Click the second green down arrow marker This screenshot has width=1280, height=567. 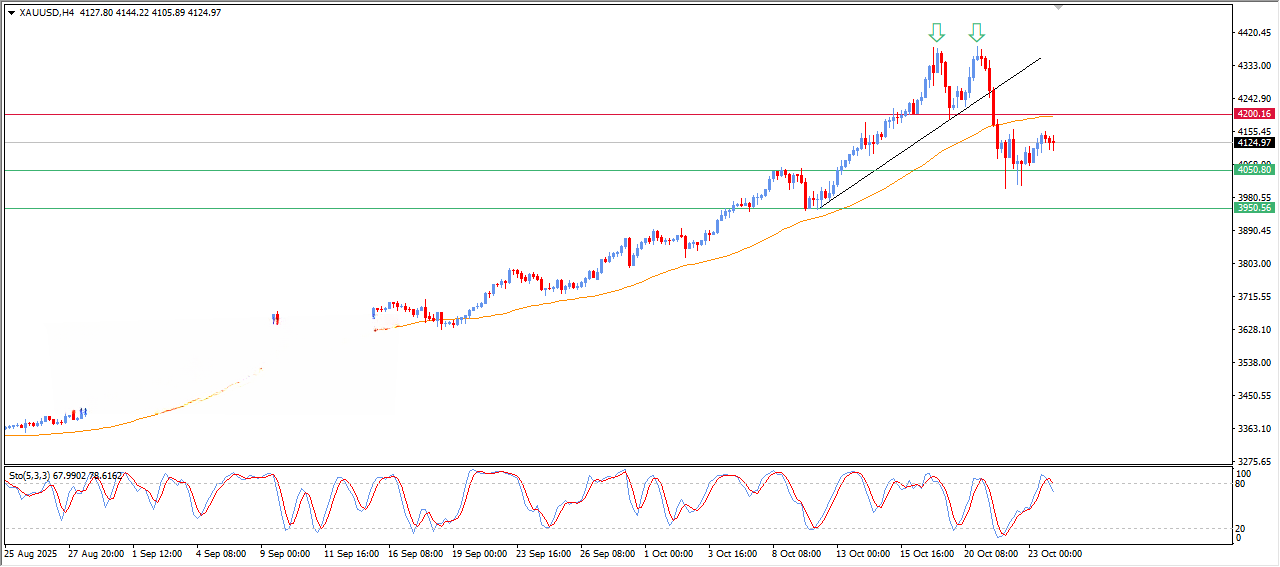point(977,32)
